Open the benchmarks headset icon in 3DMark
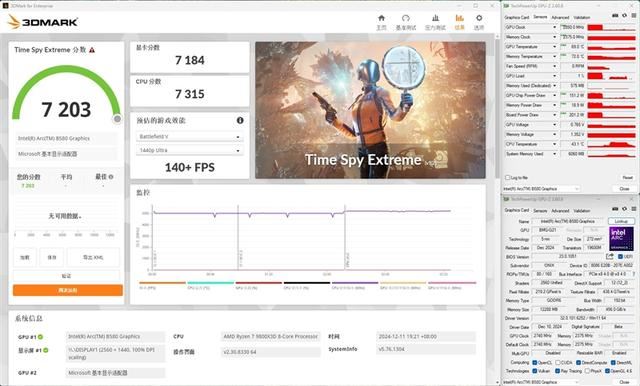Image resolution: width=640 pixels, height=386 pixels. click(x=405, y=18)
